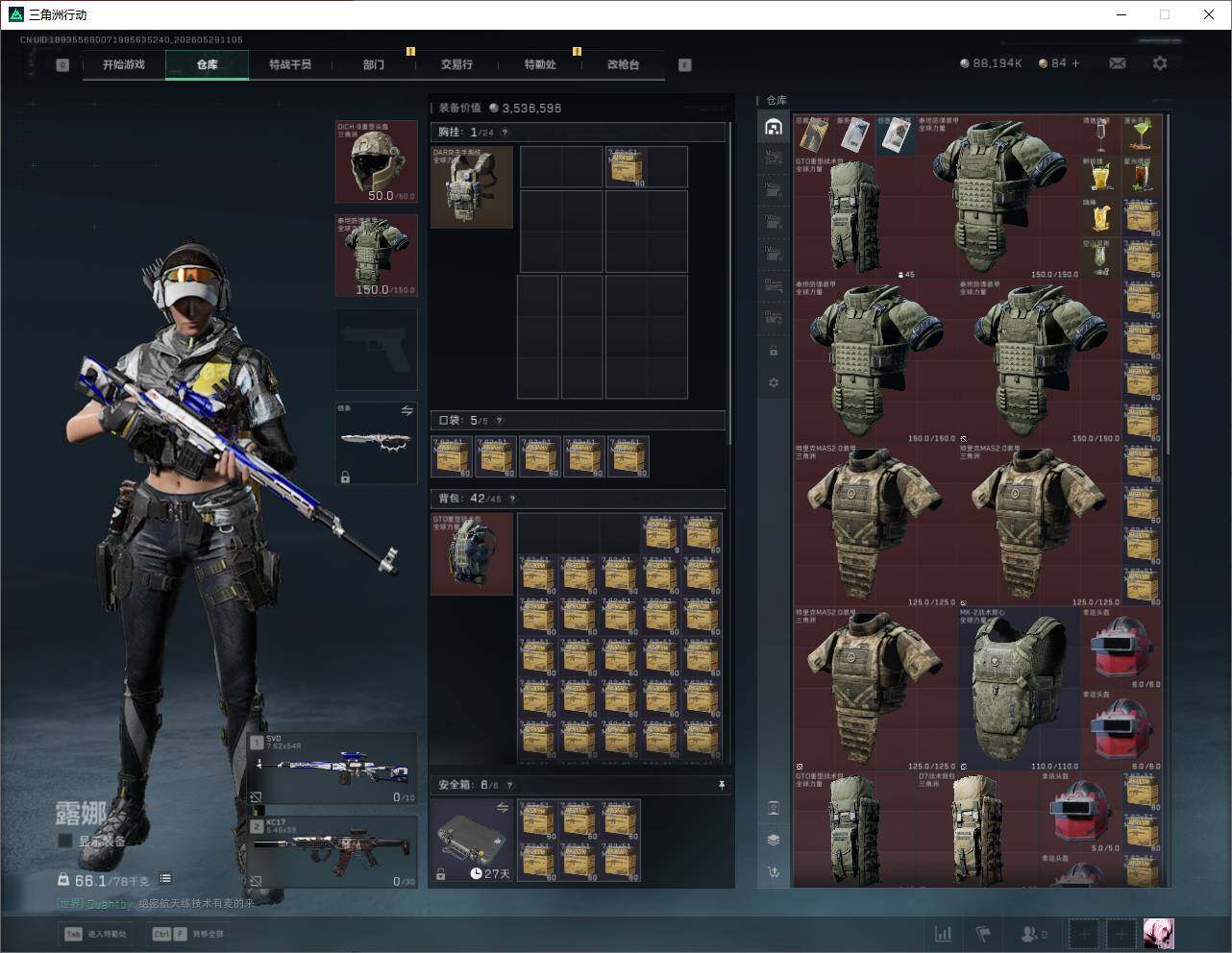Select the champagne glass drink item
The image size is (1232, 953).
point(1101,135)
